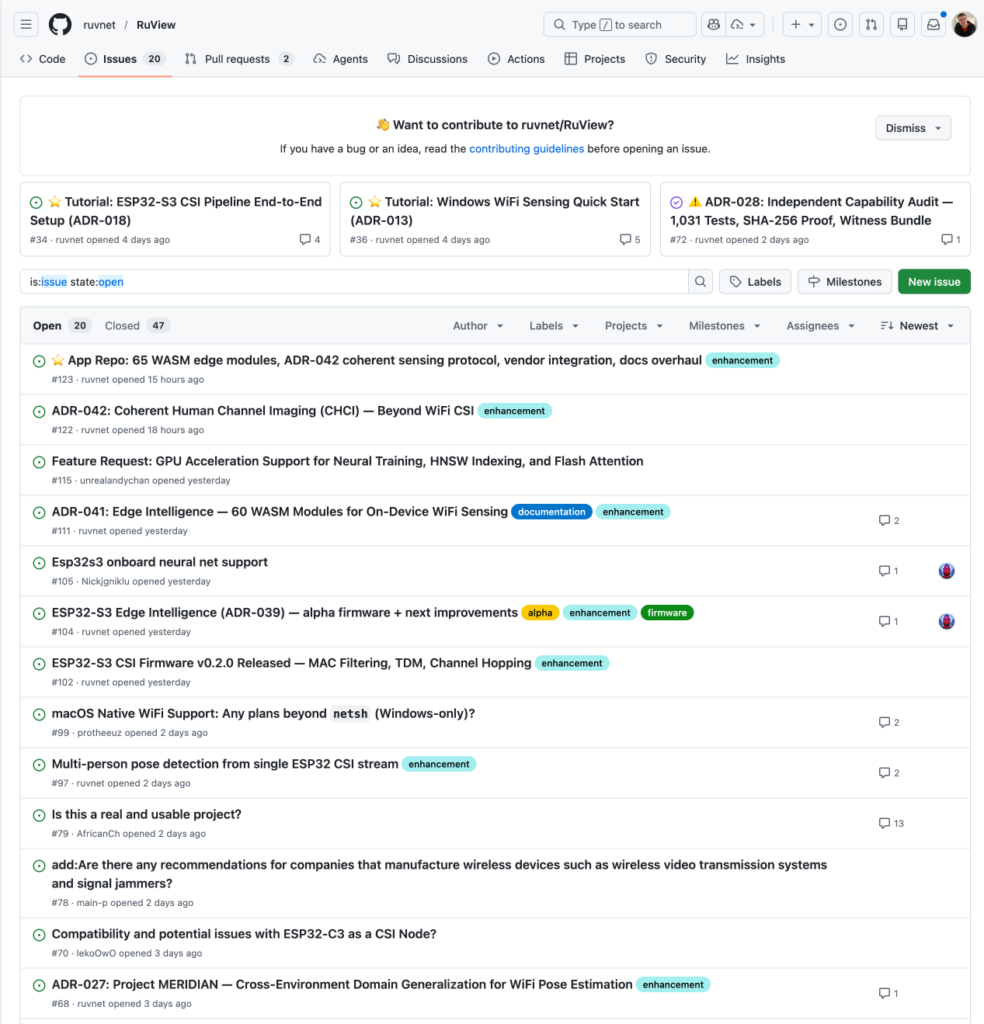Go to the Insights tab

pos(756,59)
